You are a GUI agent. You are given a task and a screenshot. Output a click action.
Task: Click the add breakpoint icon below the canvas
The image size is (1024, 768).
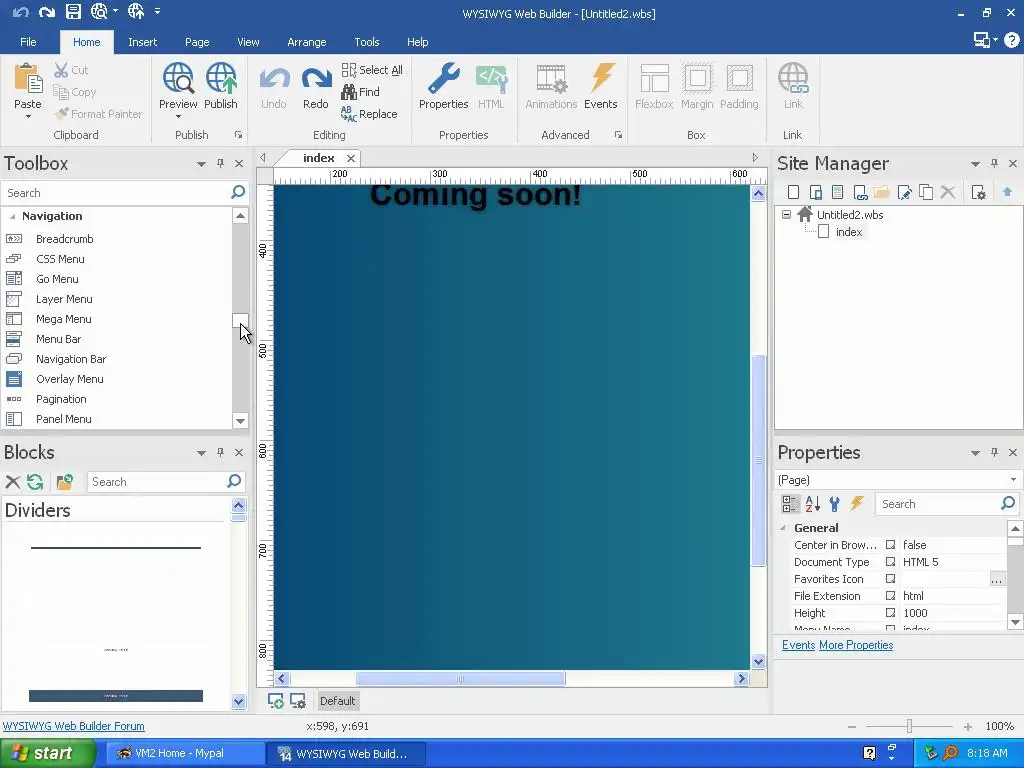276,701
